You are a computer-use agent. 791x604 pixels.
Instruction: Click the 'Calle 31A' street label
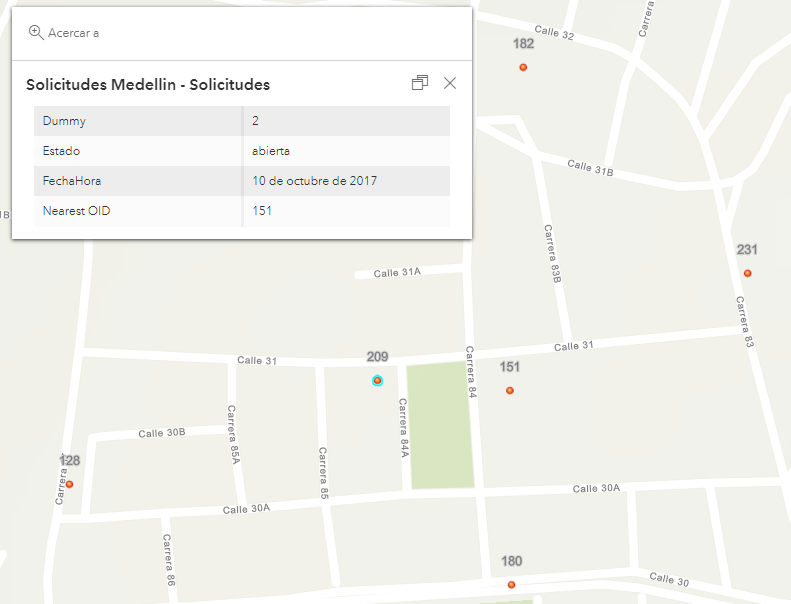click(x=397, y=272)
